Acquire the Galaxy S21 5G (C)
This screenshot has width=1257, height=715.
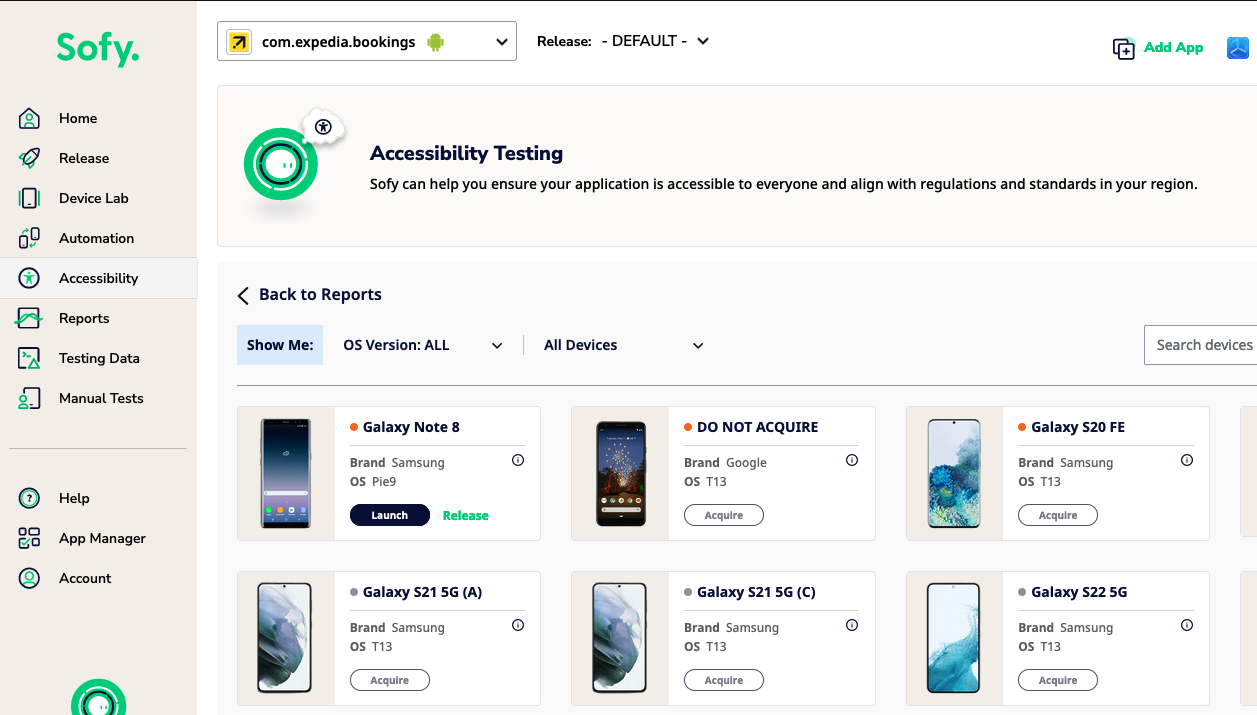724,680
